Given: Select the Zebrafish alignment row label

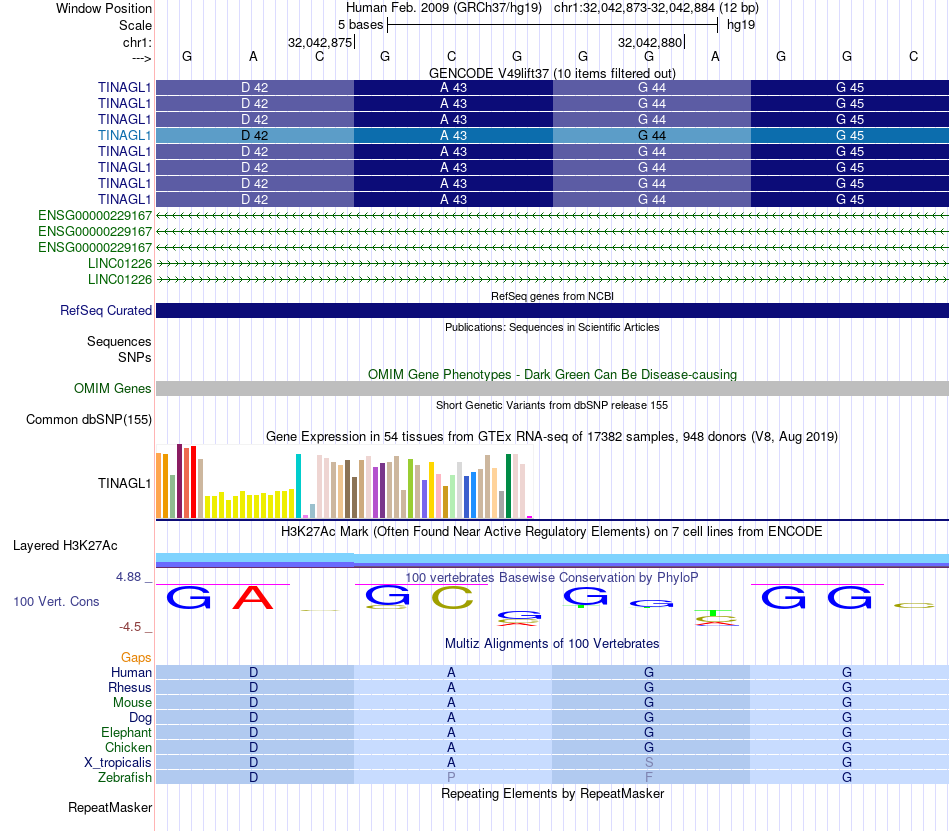Looking at the screenshot, I should tap(125, 777).
